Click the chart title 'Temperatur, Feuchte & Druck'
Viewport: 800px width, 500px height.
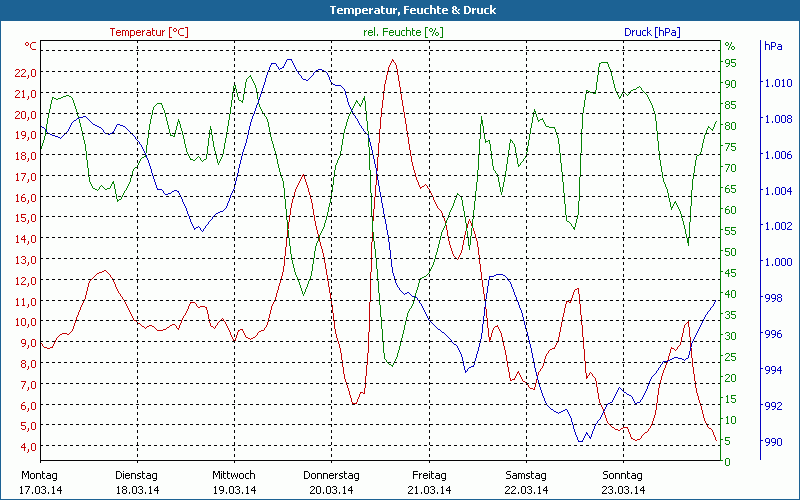[x=399, y=10]
